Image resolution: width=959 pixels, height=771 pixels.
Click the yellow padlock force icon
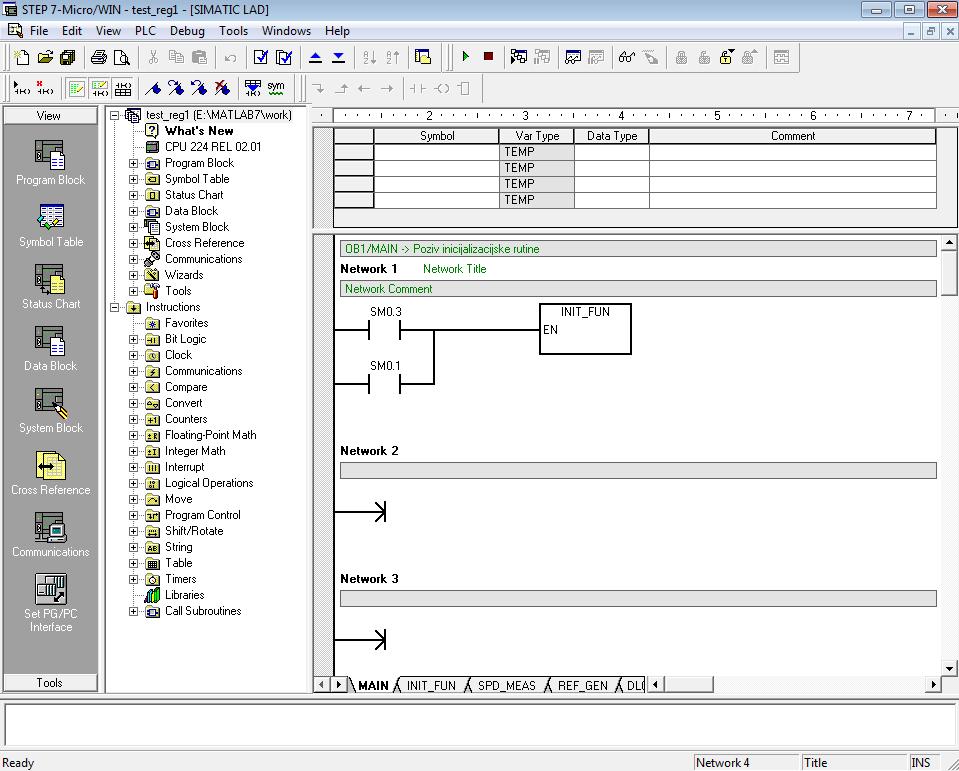coord(727,57)
